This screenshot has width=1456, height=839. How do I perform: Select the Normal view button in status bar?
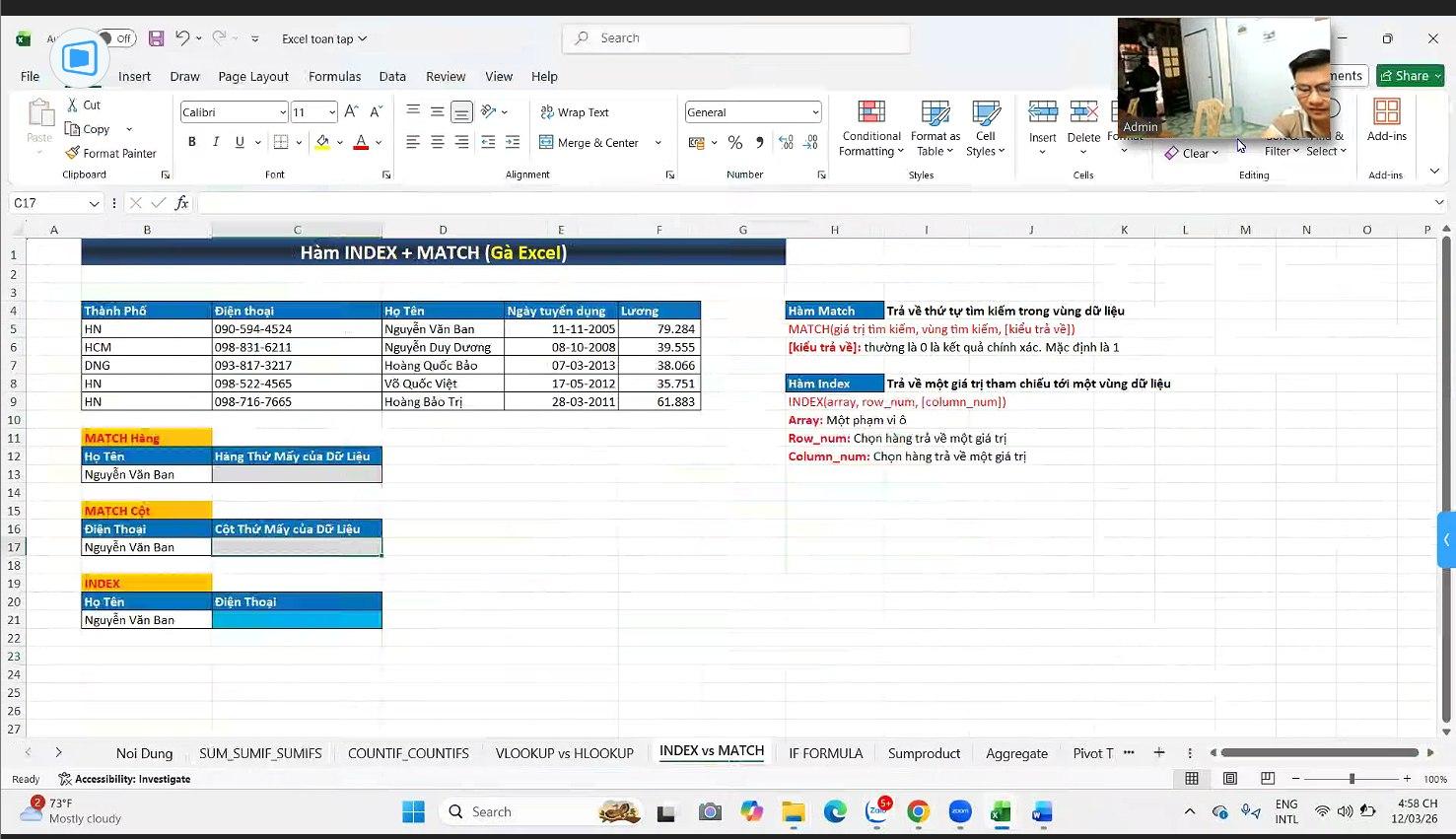pos(1192,779)
